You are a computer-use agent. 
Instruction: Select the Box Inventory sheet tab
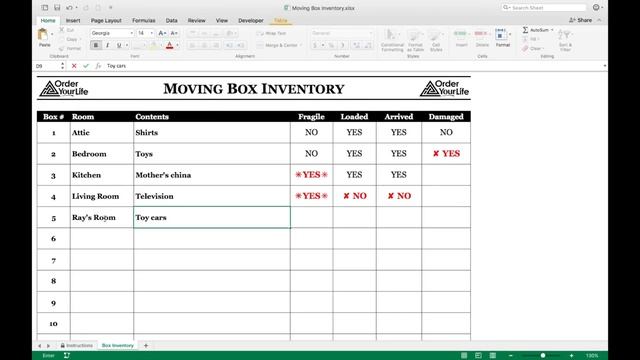[118, 345]
